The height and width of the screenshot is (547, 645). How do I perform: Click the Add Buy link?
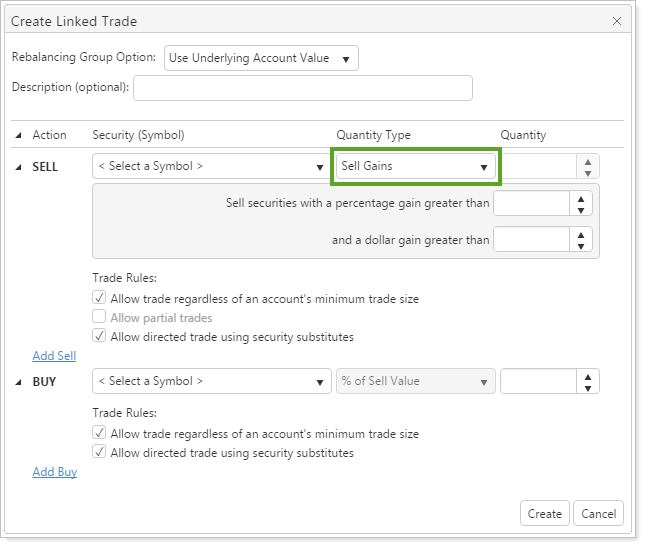(x=54, y=472)
